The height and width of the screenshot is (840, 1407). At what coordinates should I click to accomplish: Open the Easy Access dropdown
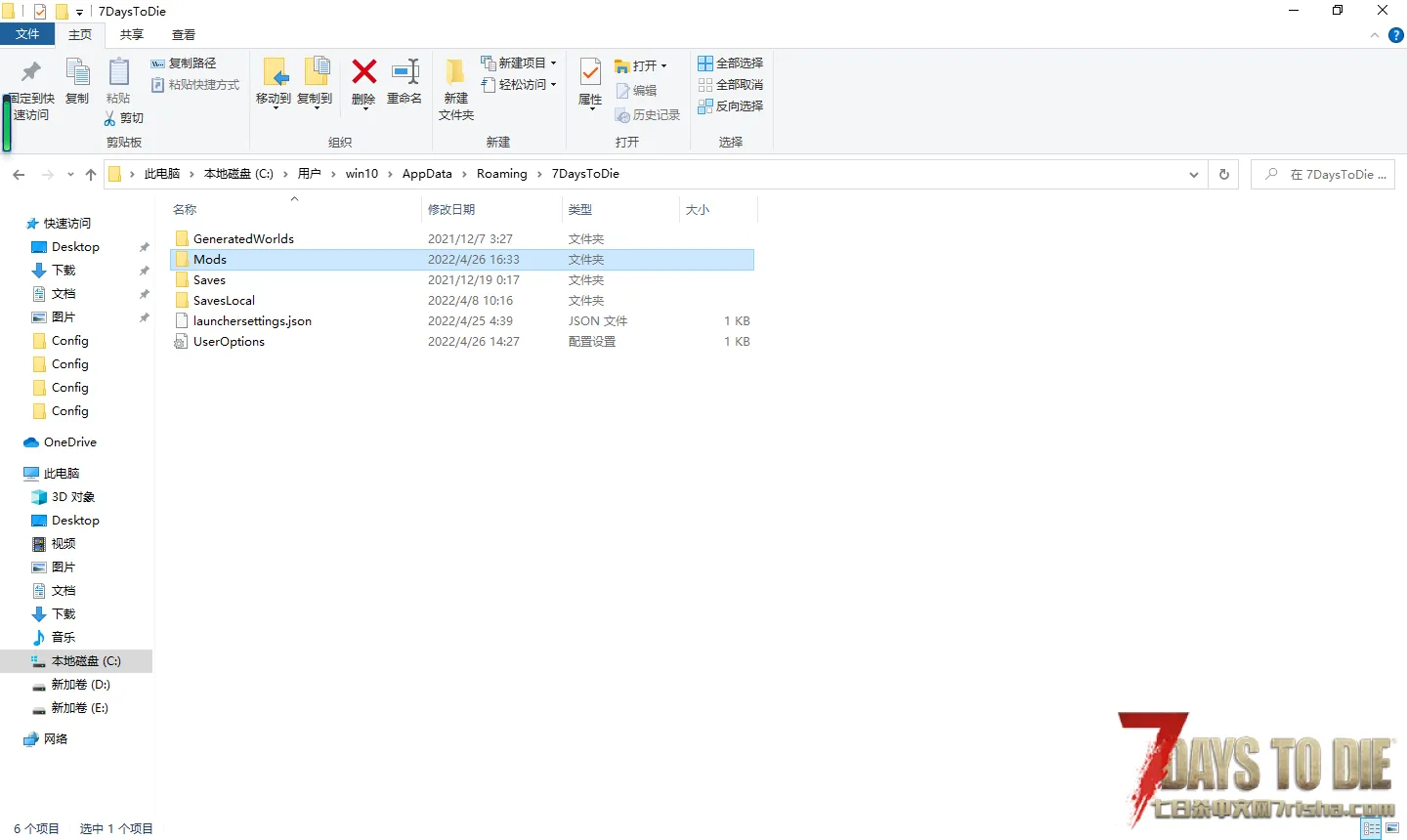click(x=519, y=85)
